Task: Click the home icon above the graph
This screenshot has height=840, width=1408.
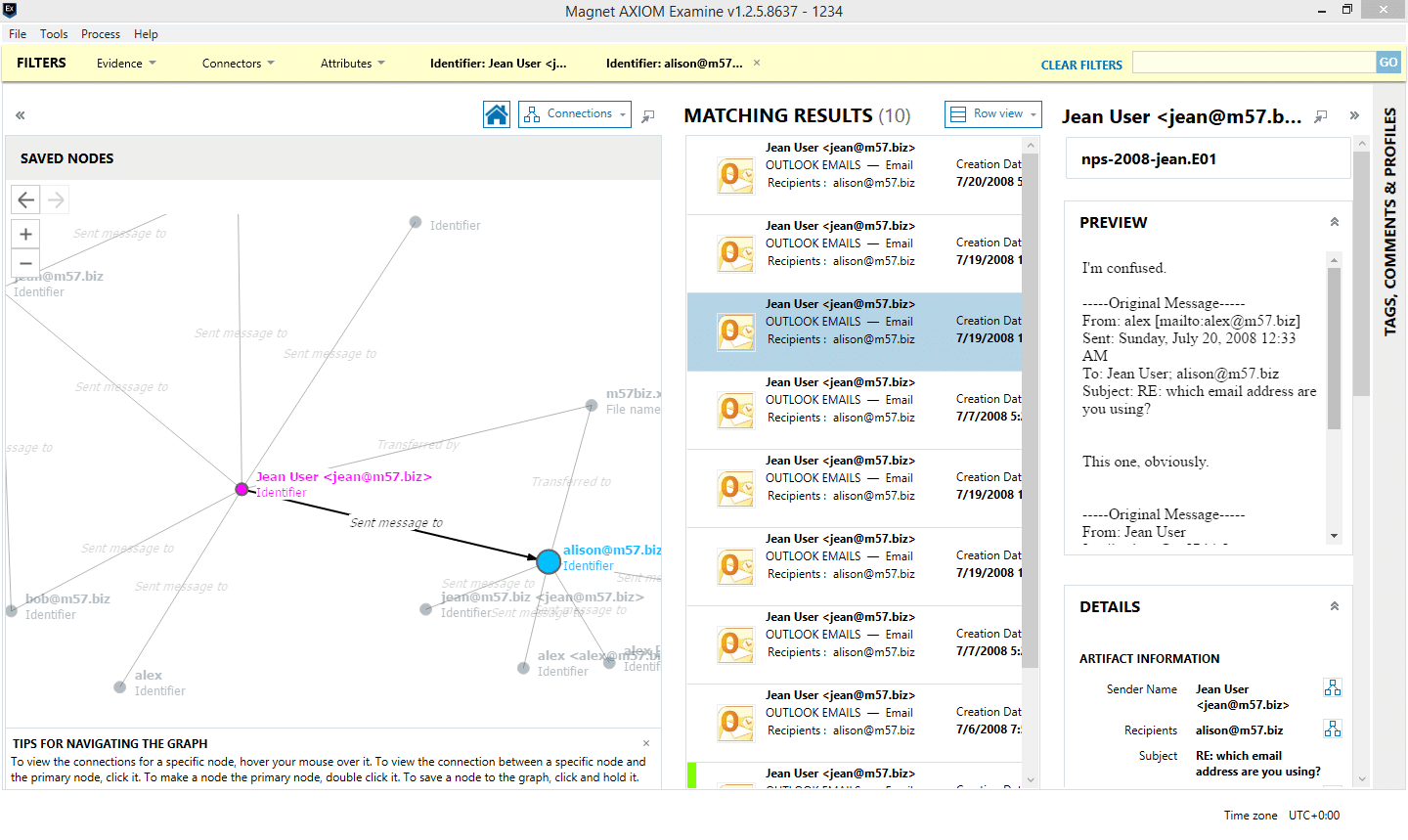Action: [x=497, y=114]
